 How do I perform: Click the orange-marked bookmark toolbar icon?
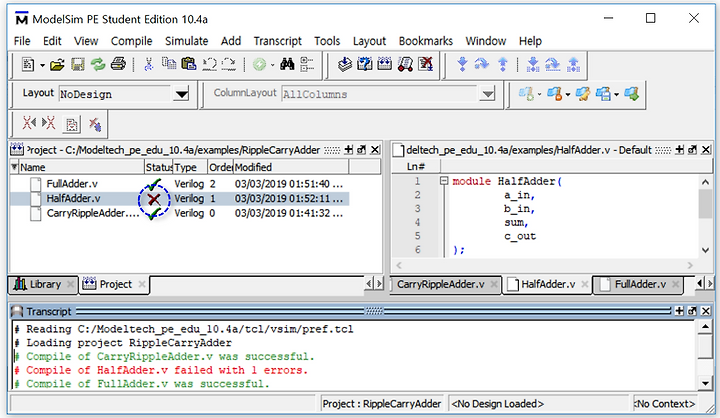pos(555,94)
